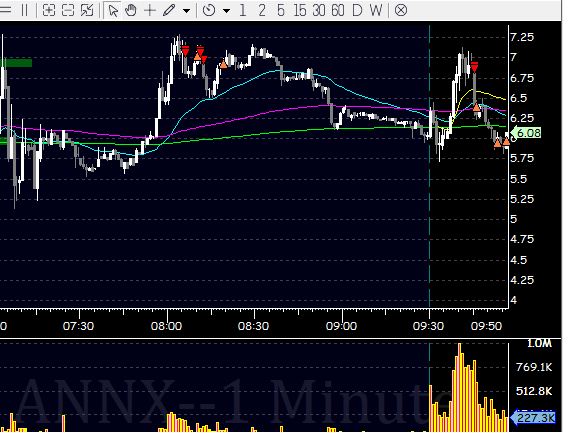Click the 09:00 time axis label
The height and width of the screenshot is (432, 564).
pos(341,326)
